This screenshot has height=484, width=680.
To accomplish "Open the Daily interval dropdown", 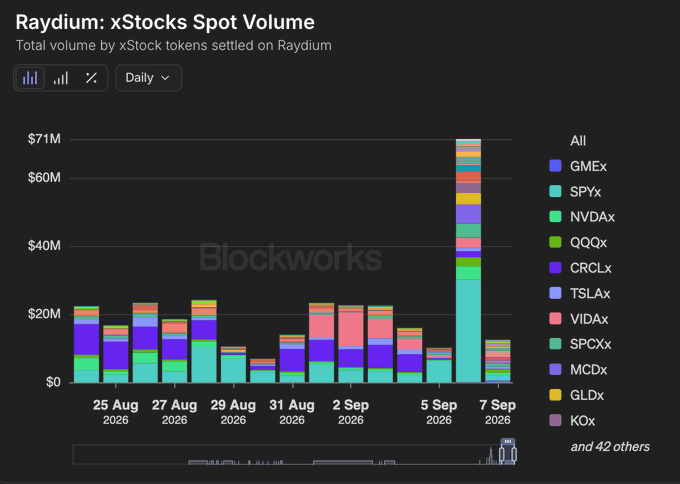I will coord(148,78).
